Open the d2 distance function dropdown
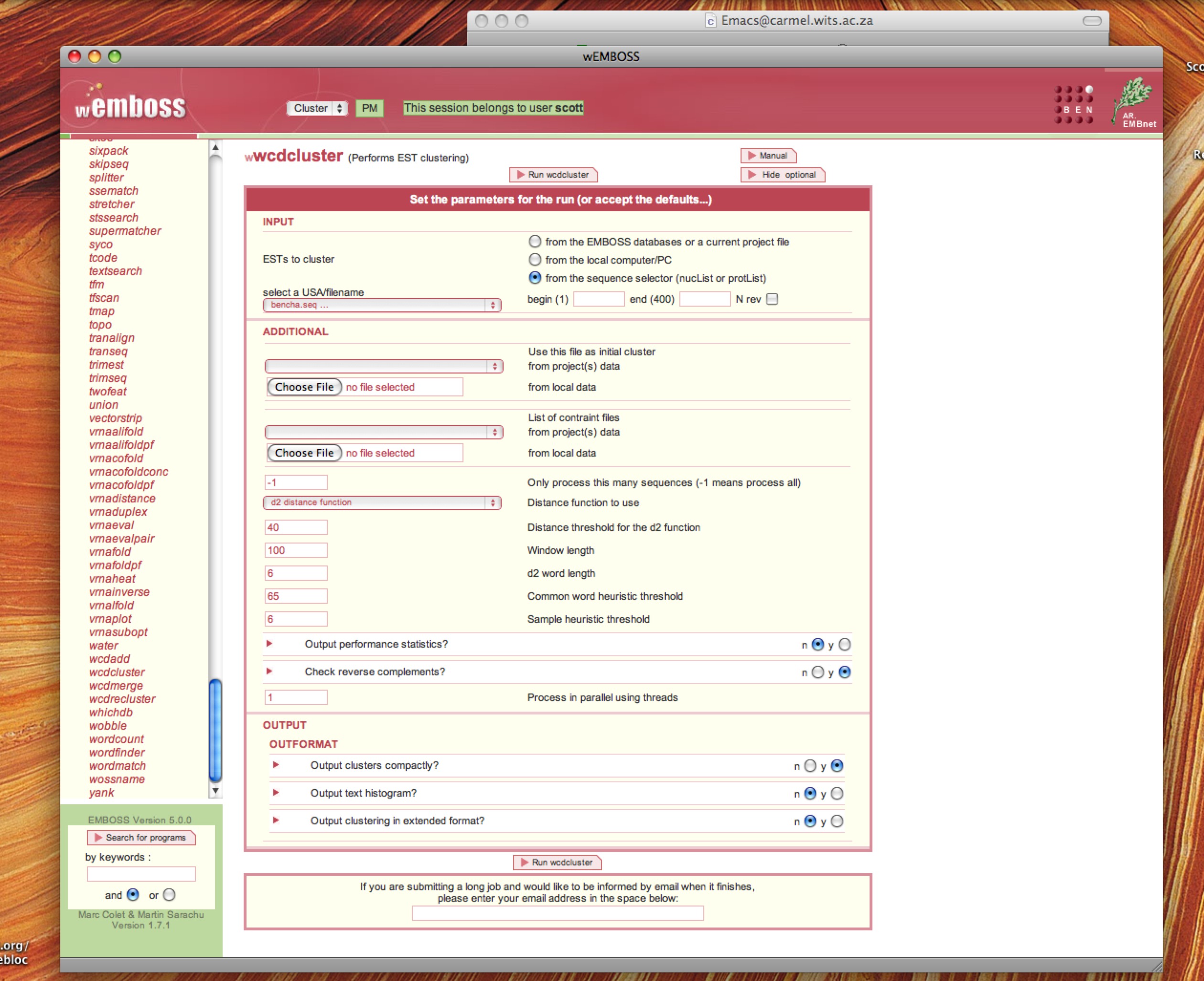This screenshot has height=981, width=1204. (382, 502)
